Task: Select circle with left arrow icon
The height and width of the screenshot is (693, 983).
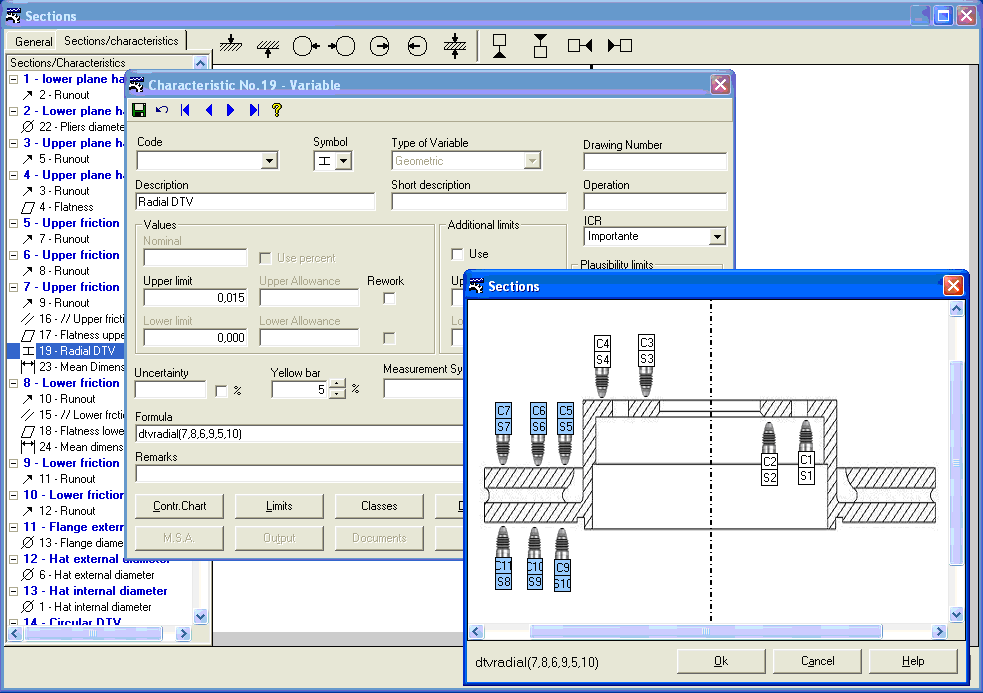Action: pyautogui.click(x=306, y=46)
